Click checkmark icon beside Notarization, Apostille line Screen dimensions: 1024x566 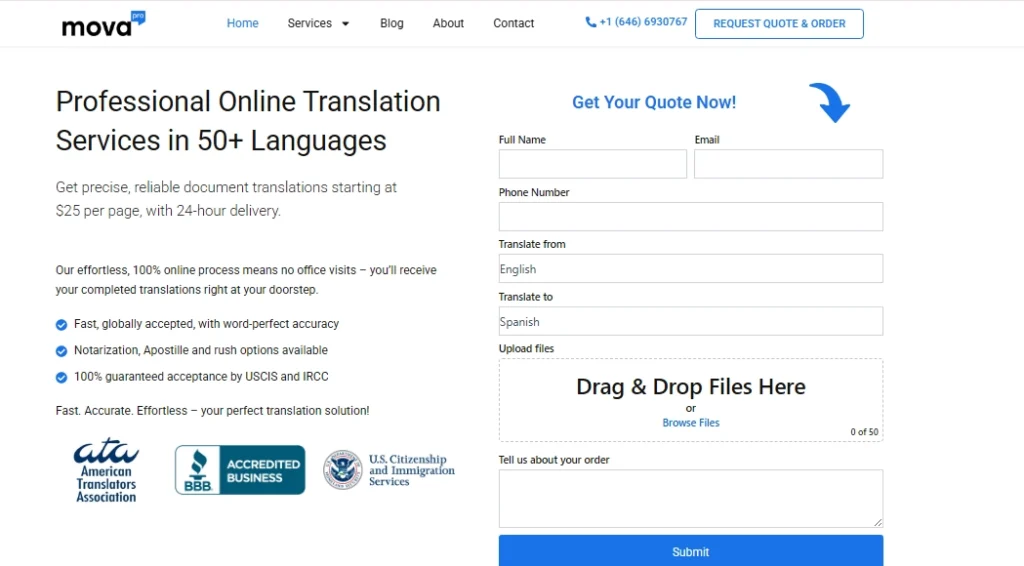click(61, 351)
